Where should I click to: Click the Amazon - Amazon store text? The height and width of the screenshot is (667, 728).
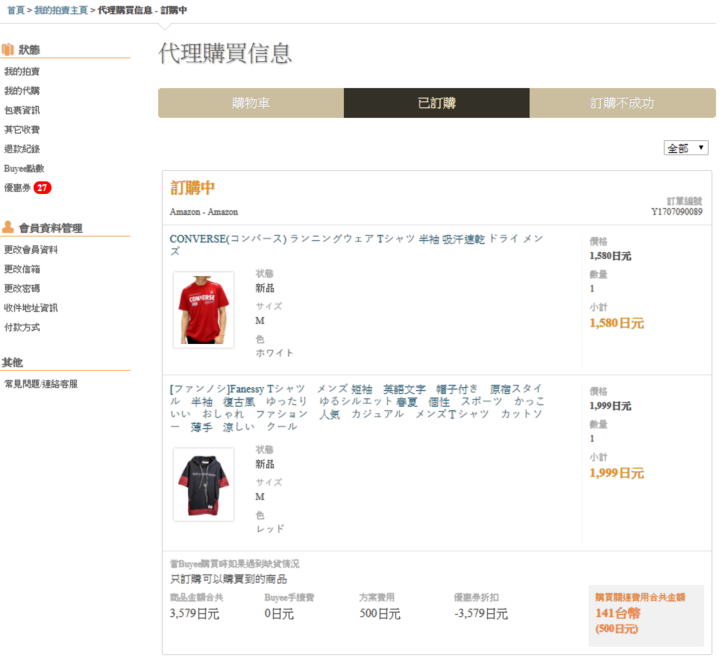(204, 212)
